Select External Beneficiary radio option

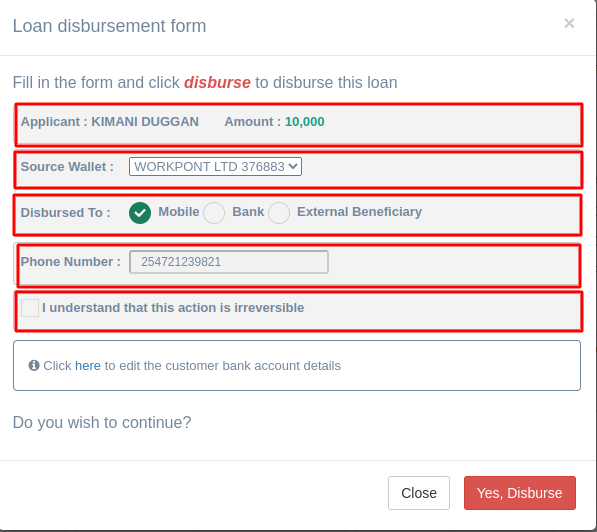(x=279, y=212)
